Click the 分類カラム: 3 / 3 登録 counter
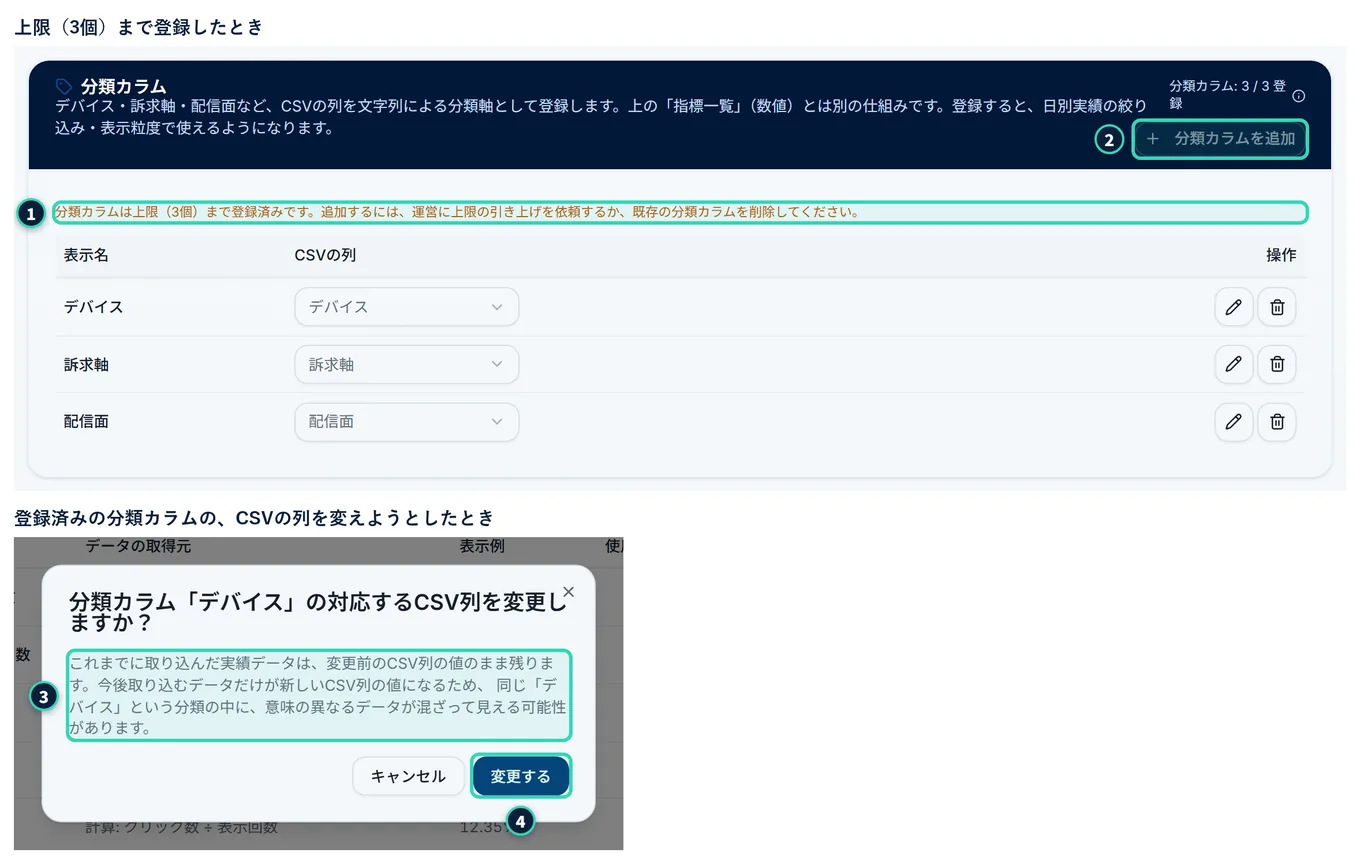Image resolution: width=1360 pixels, height=864 pixels. (x=1226, y=95)
